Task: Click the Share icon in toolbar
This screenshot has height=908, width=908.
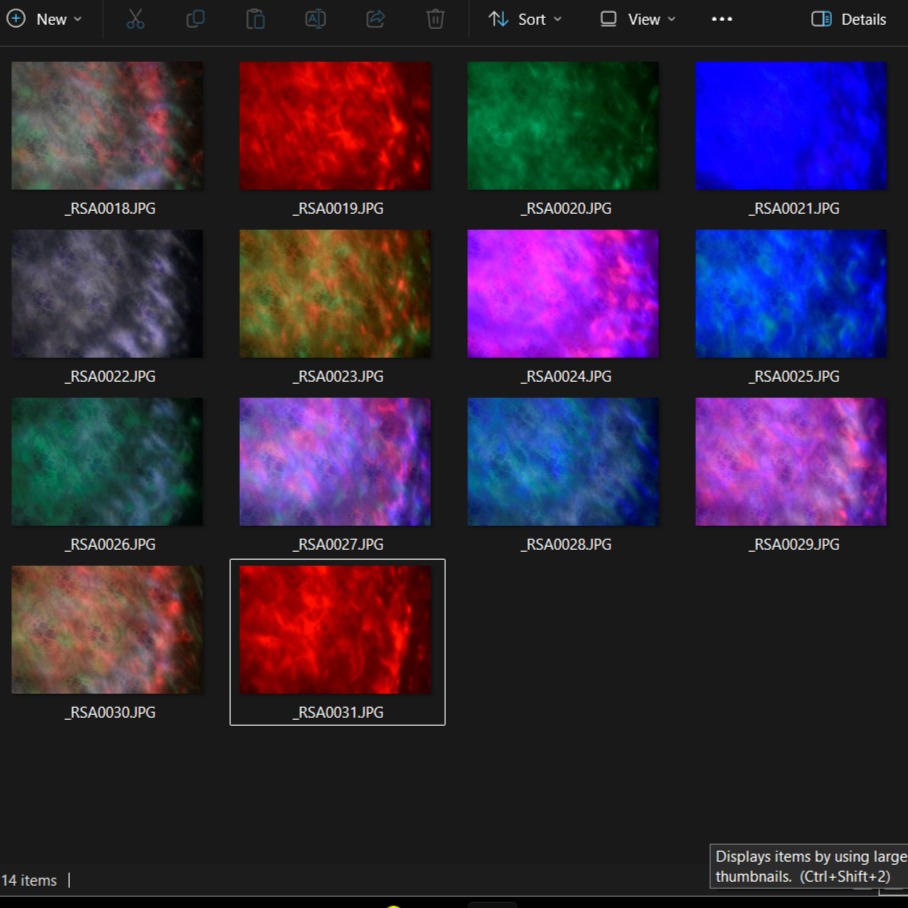Action: pyautogui.click(x=375, y=19)
